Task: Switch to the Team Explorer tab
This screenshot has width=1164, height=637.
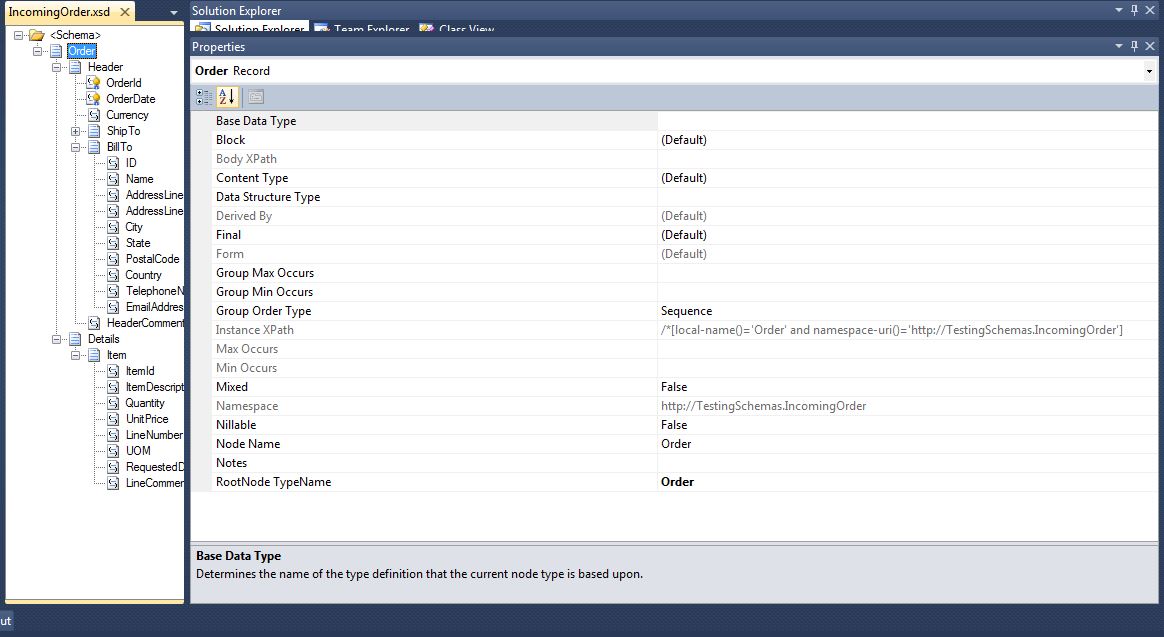Action: click(362, 28)
